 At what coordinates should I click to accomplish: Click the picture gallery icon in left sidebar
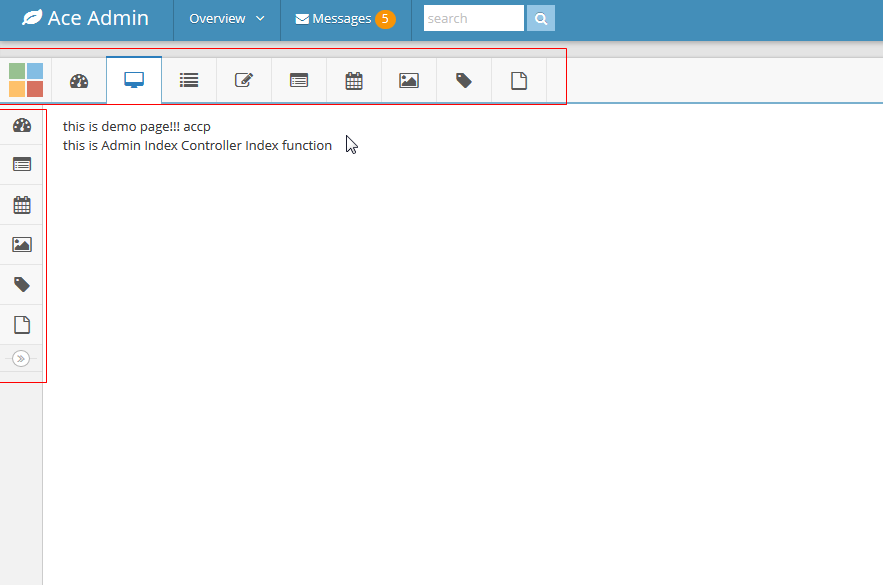click(x=21, y=244)
